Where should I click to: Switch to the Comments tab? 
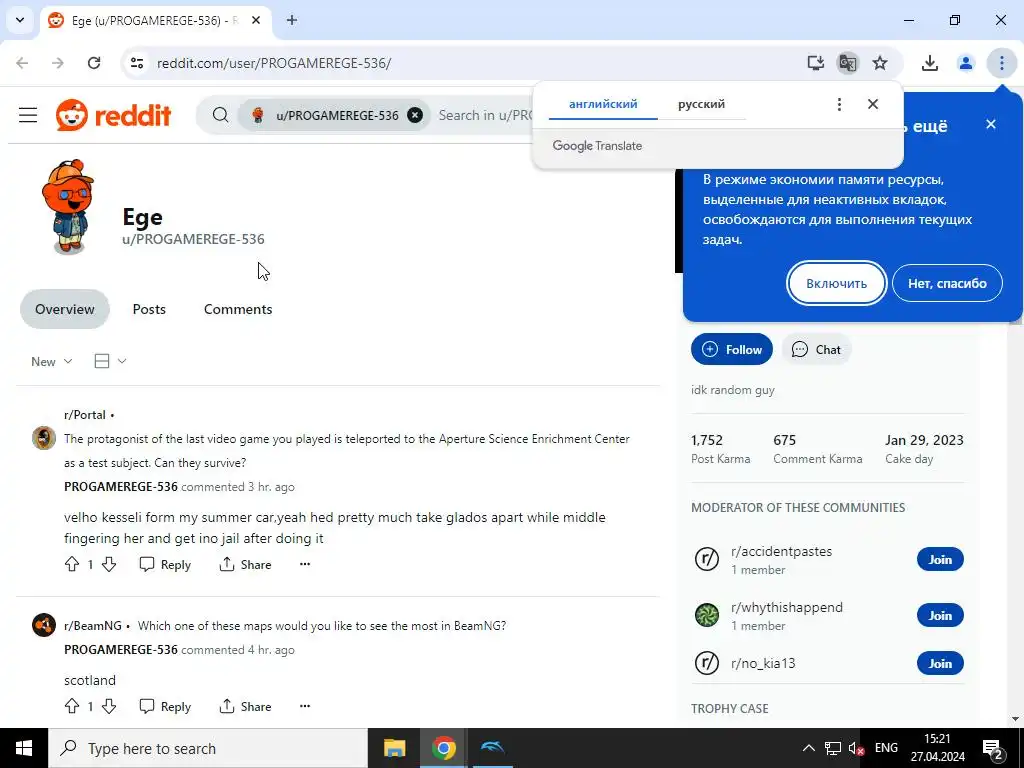pyautogui.click(x=238, y=310)
